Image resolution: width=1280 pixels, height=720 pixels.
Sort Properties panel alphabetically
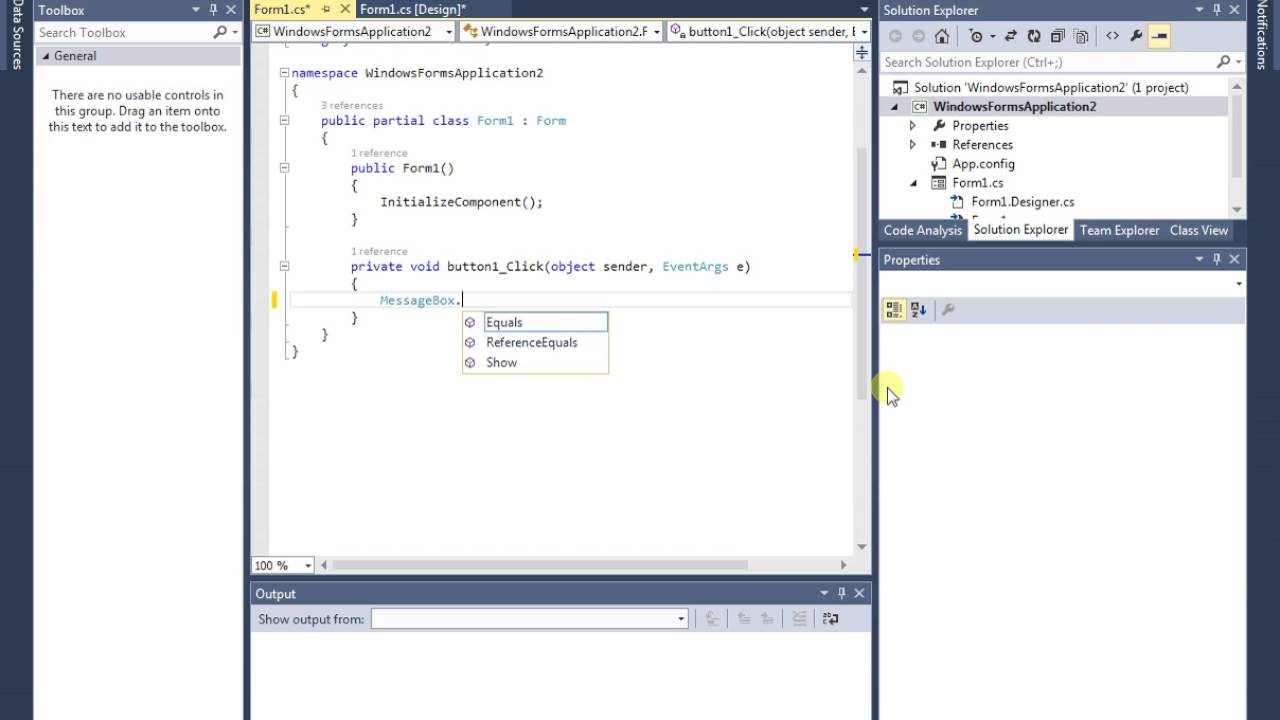[918, 310]
